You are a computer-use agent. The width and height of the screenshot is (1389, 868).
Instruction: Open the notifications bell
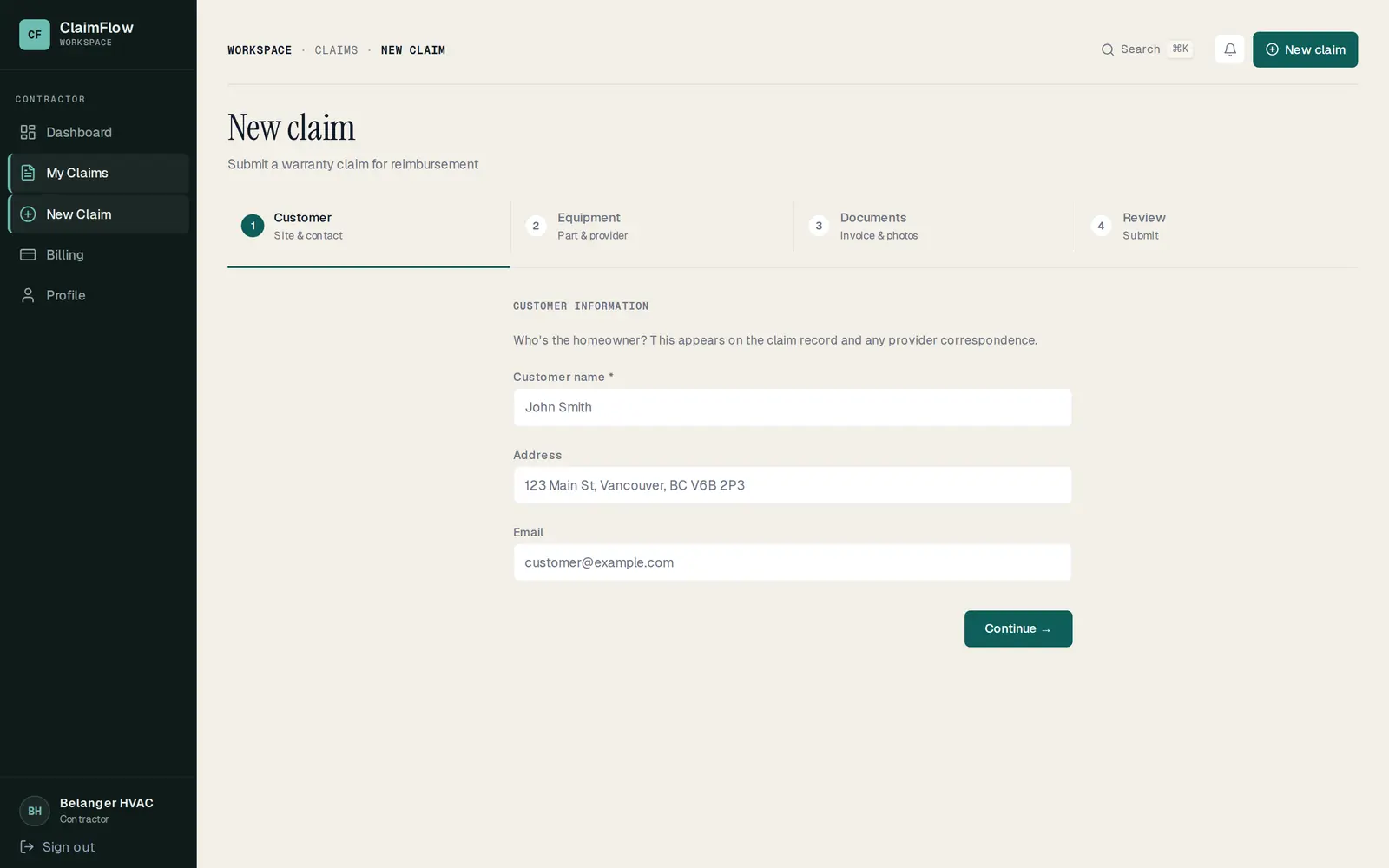coord(1229,49)
